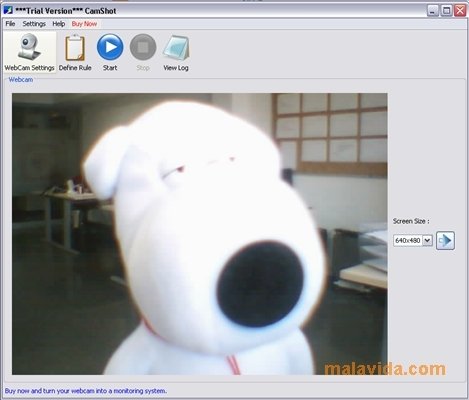Open WebCam Settings from the toolbar
Viewport: 469px width, 400px height.
29,52
